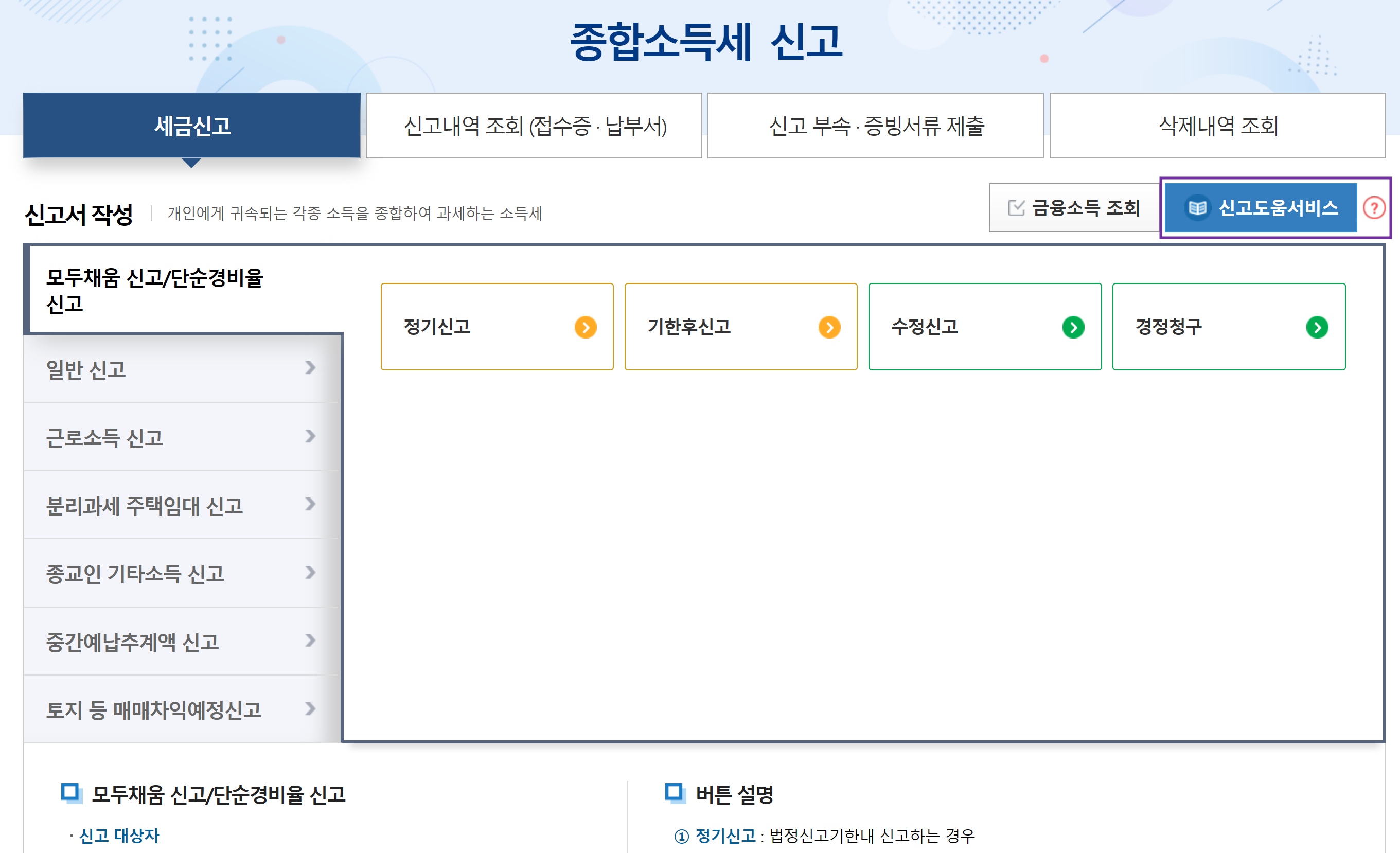The image size is (1400, 853).
Task: Click the red question mark help icon
Action: point(1373,208)
